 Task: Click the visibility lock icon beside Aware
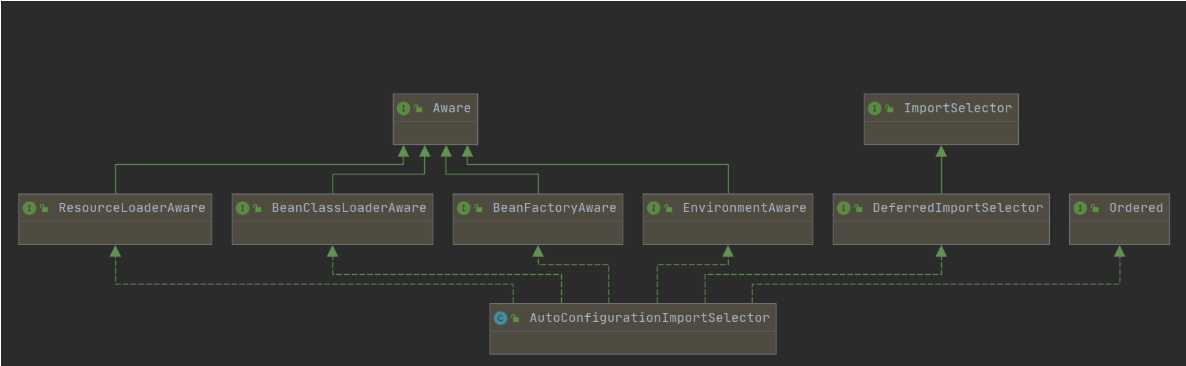418,109
